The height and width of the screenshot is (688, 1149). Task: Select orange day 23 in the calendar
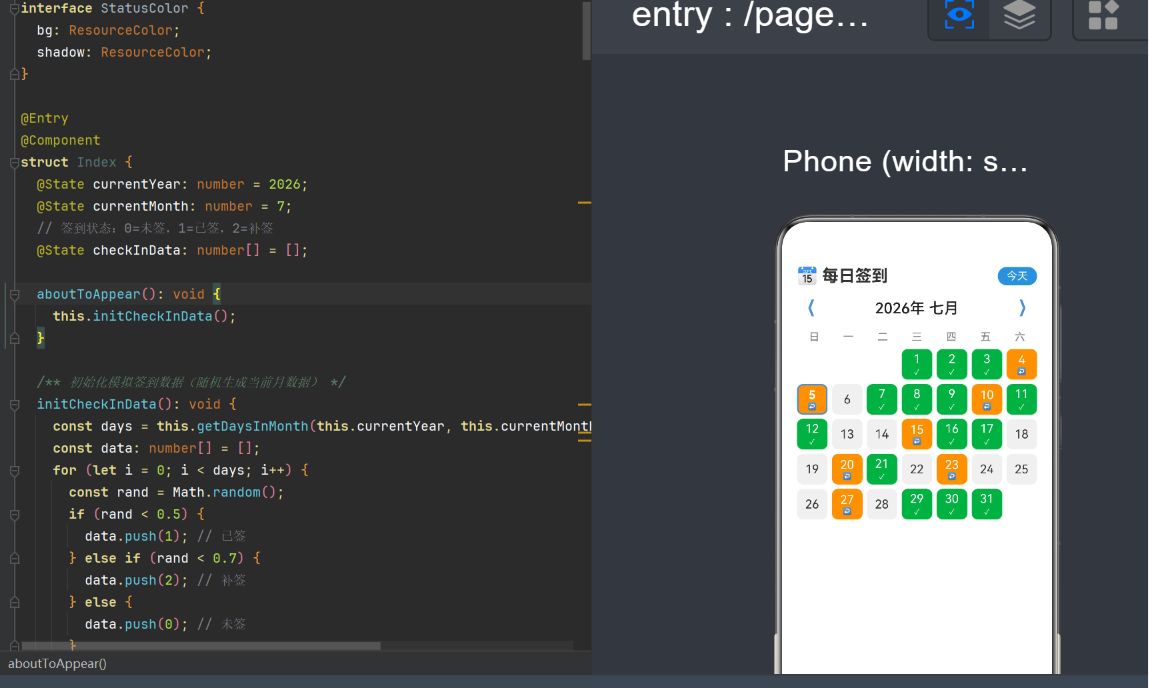pos(952,469)
